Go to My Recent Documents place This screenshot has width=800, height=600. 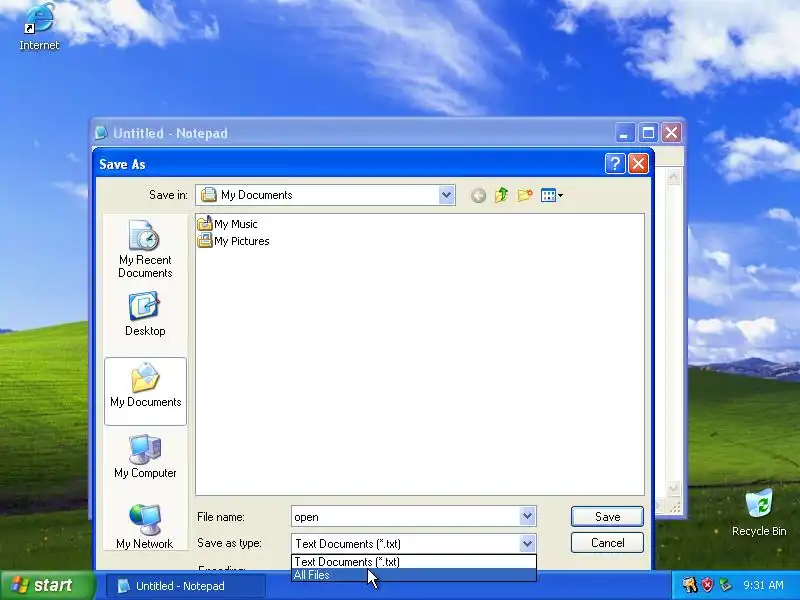[x=145, y=249]
